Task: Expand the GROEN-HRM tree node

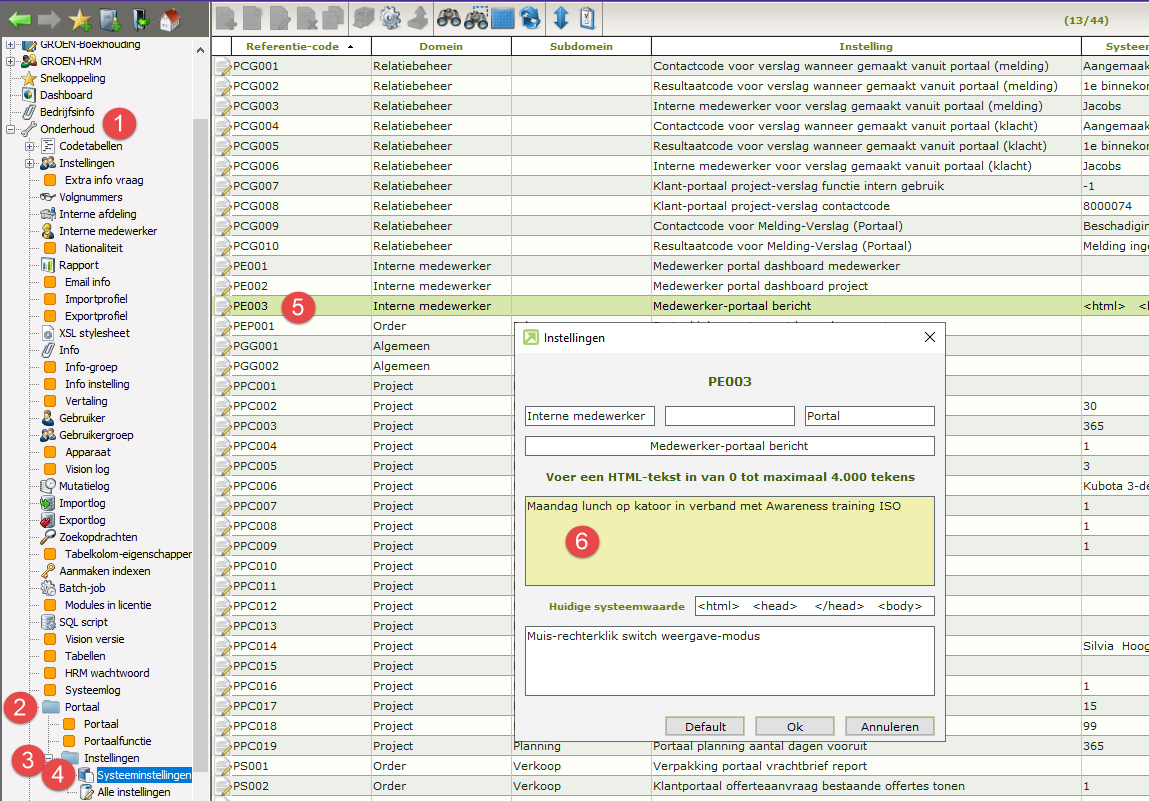Action: point(11,61)
